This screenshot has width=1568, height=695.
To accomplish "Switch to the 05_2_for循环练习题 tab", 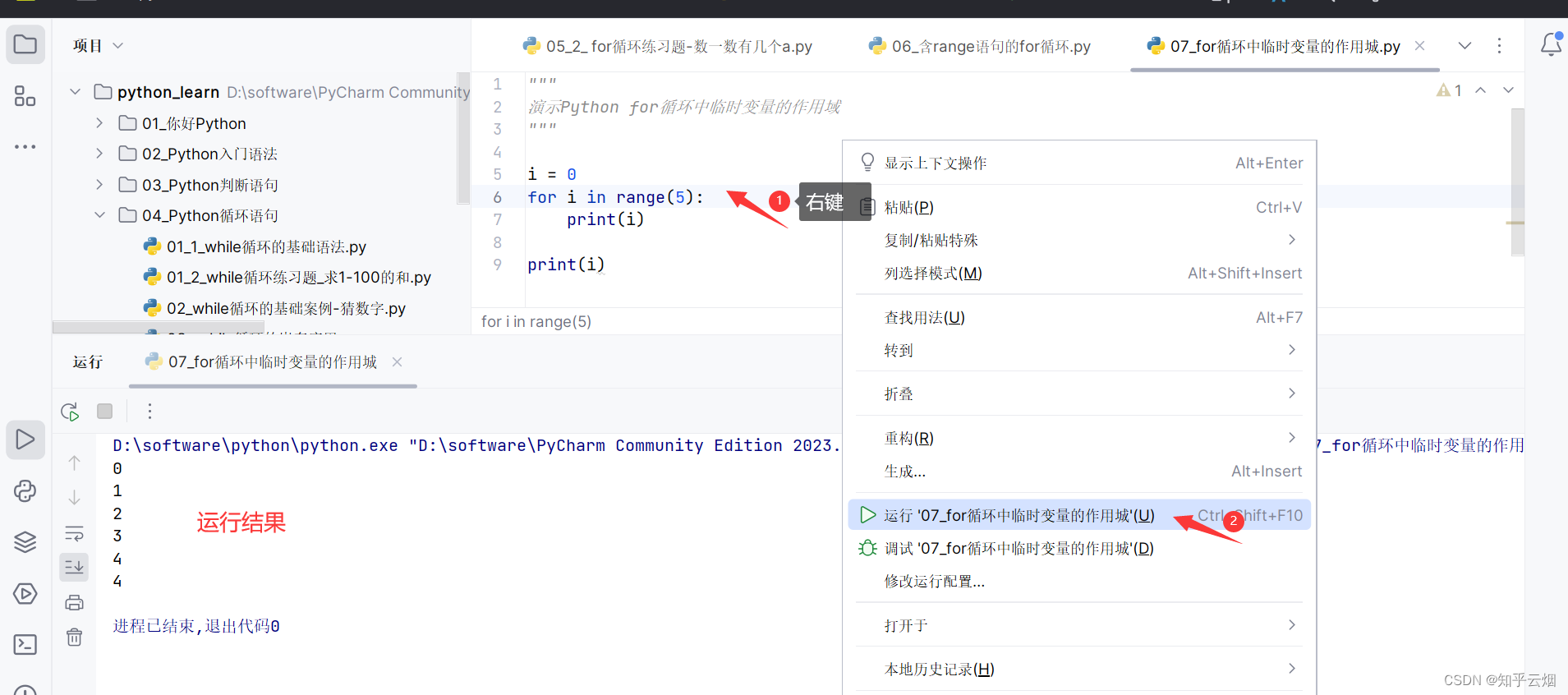I will (x=668, y=46).
